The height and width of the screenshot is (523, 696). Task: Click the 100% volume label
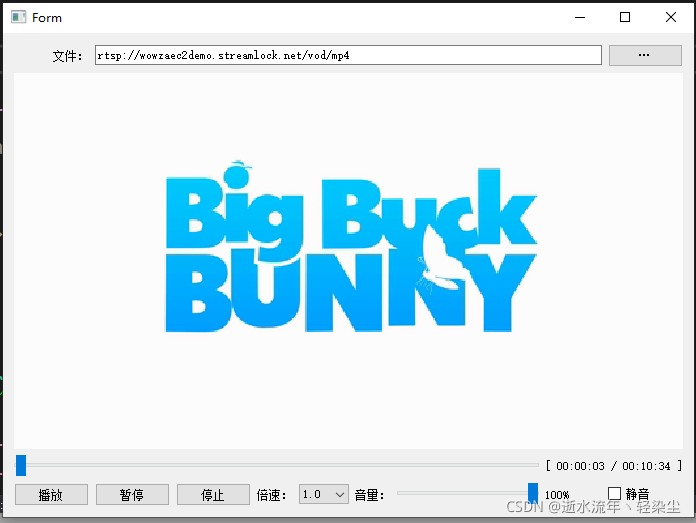[x=557, y=495]
